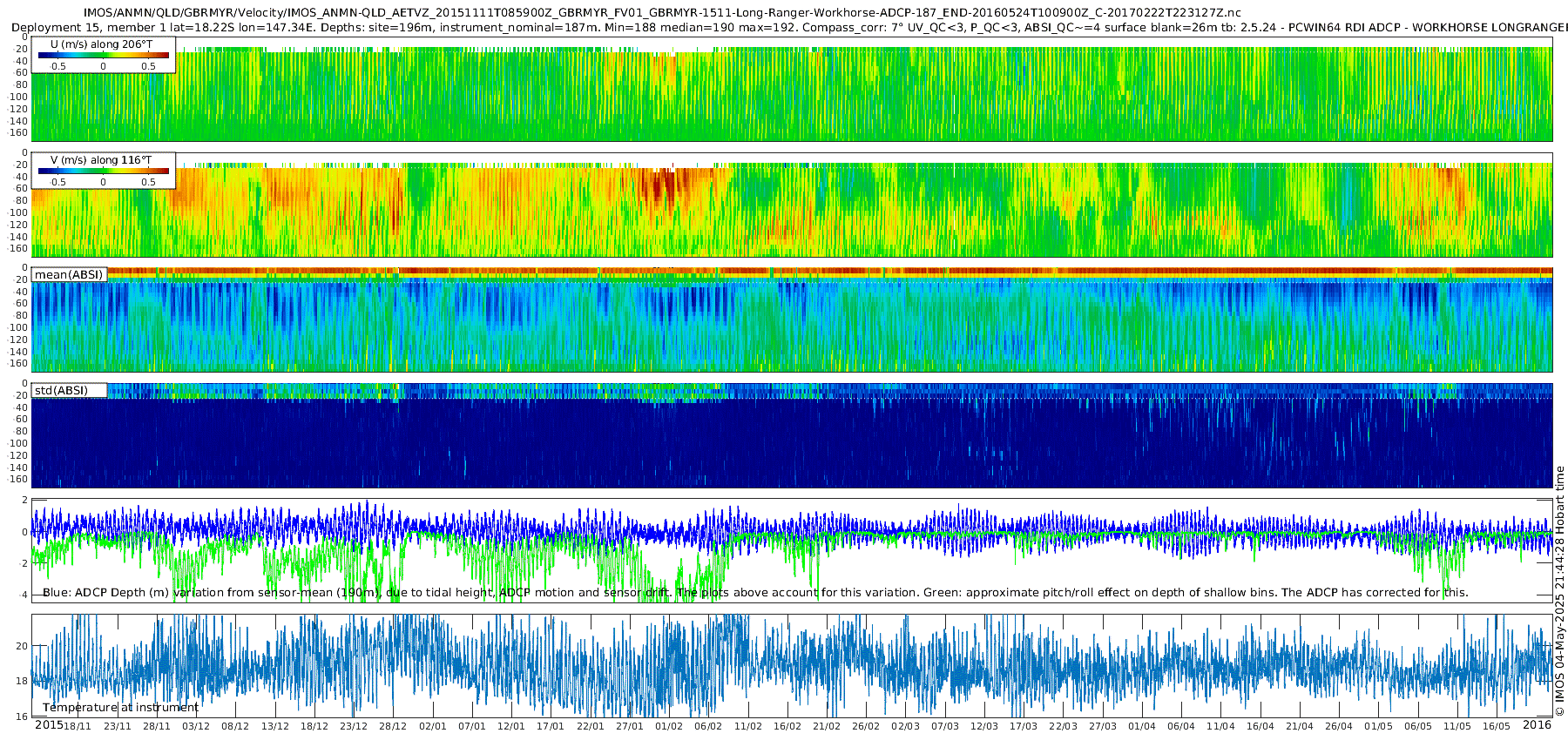
Task: Click the 21/02 date tick
Action: click(x=827, y=726)
